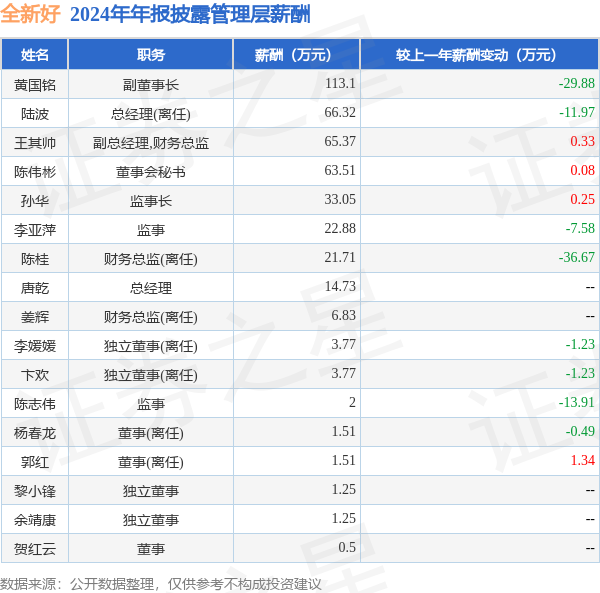Click change value 0.25
600x593 pixels.
[582, 200]
